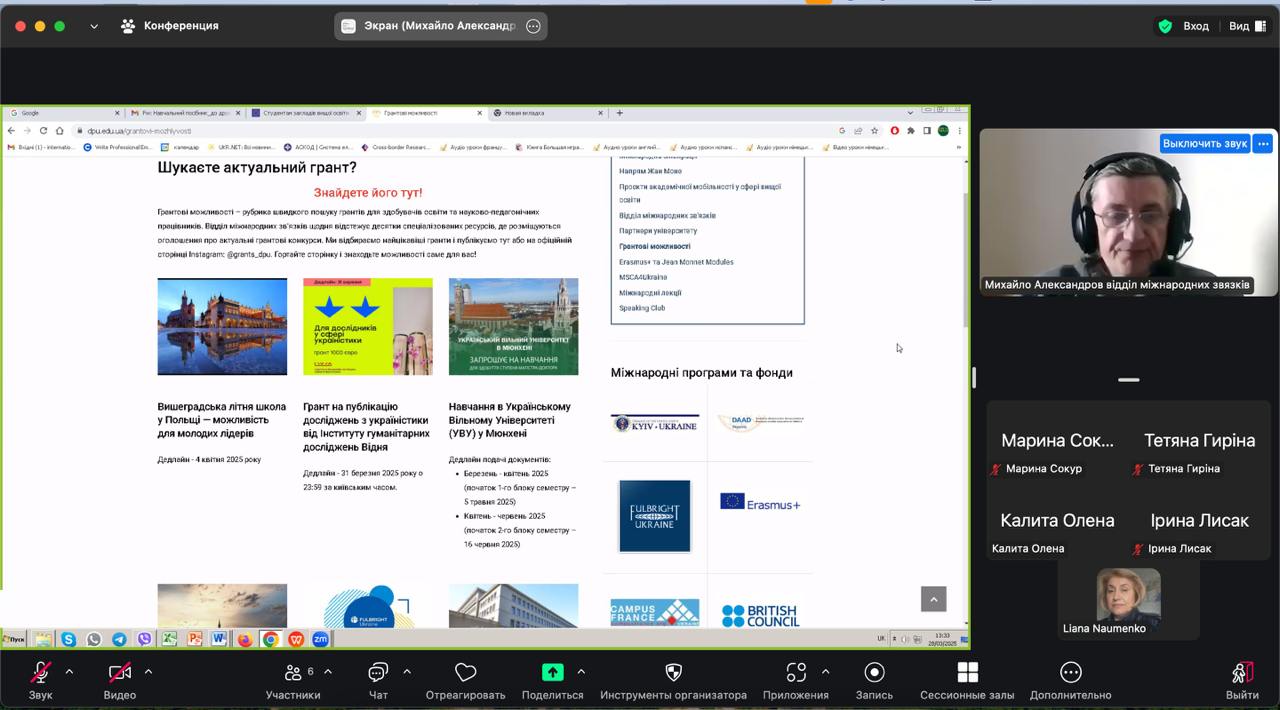Screen dimensions: 1280x710
Task: Click the Erasmus+ program logo
Action: pyautogui.click(x=760, y=502)
